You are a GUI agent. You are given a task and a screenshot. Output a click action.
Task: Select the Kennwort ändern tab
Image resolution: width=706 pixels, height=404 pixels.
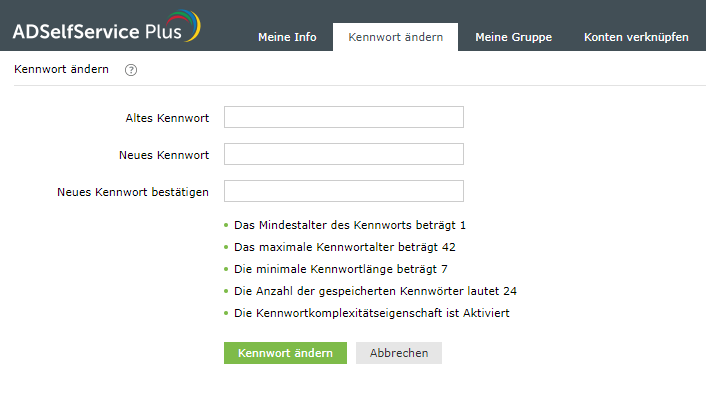point(395,37)
